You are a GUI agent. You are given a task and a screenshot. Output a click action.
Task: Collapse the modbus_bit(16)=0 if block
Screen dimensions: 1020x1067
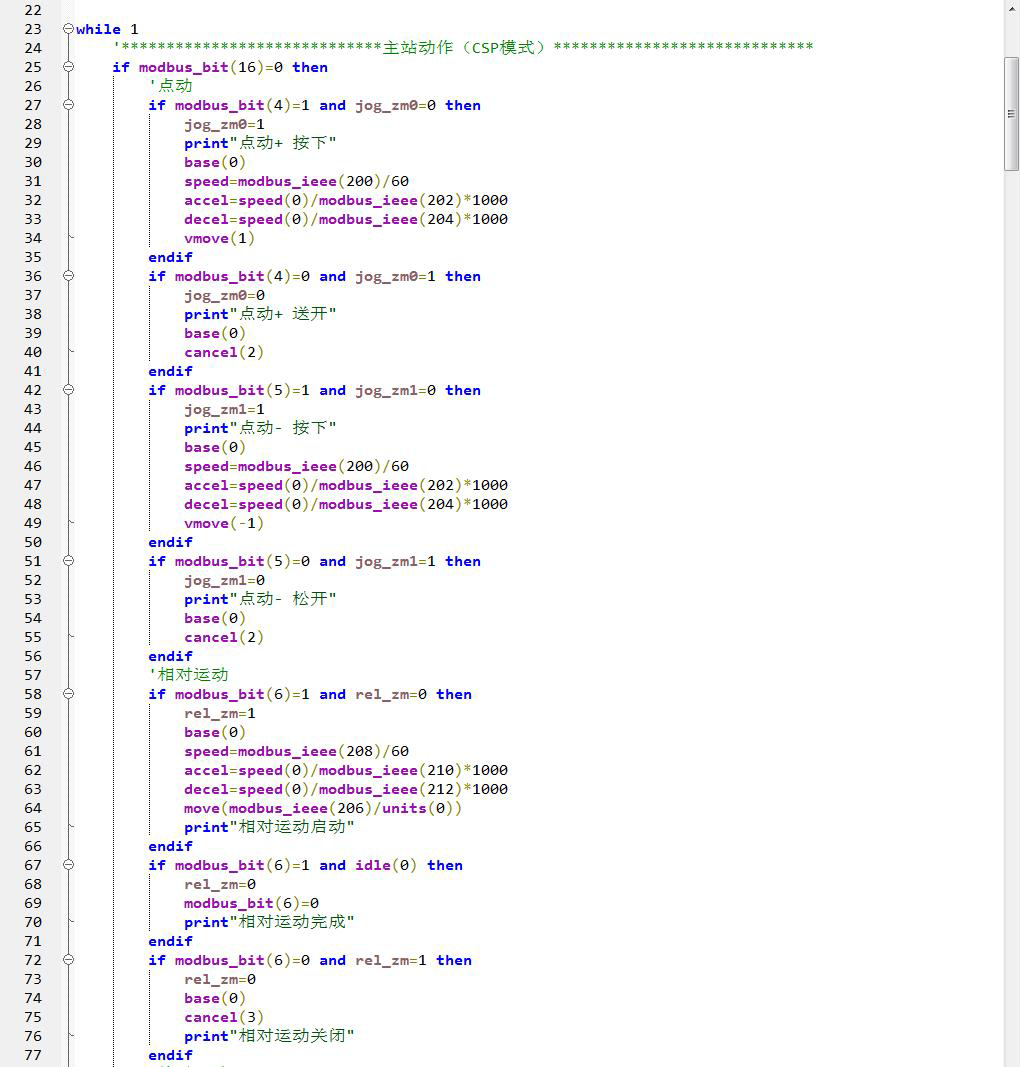68,67
